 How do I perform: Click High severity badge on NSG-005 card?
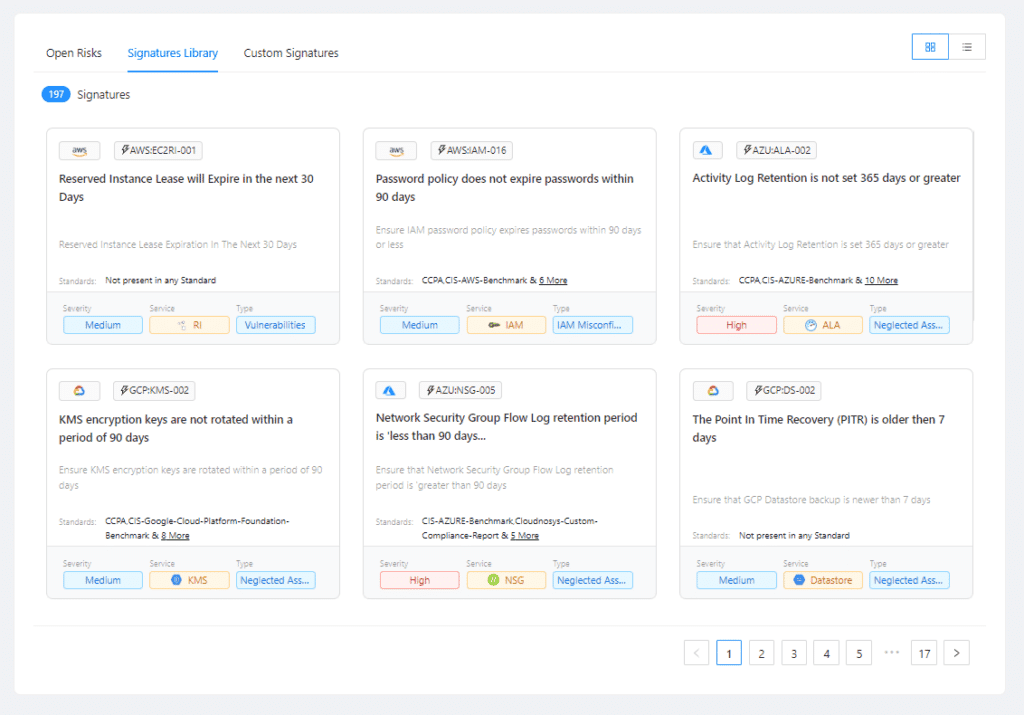(x=419, y=580)
